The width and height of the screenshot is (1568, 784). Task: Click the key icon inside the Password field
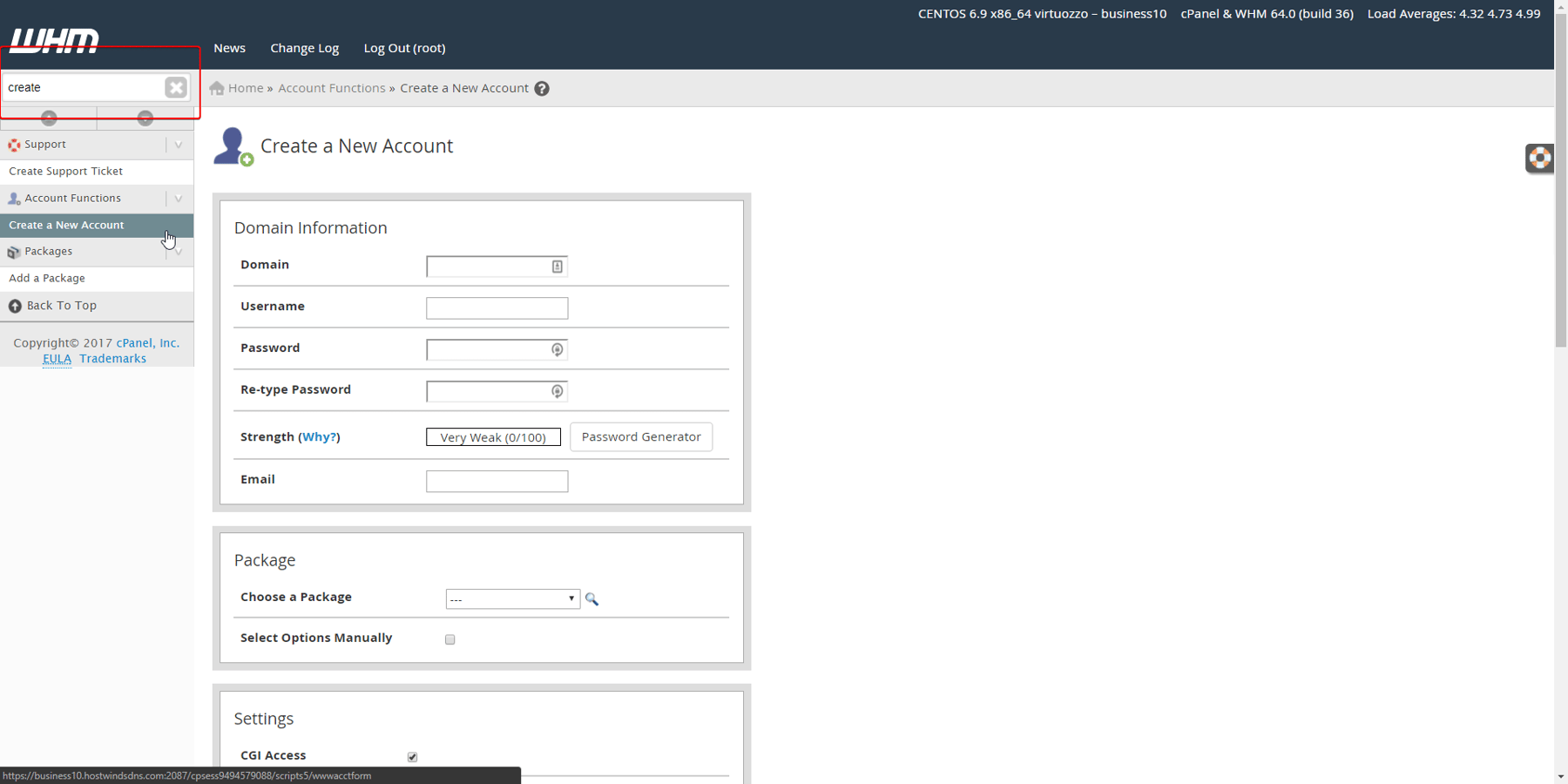(557, 349)
